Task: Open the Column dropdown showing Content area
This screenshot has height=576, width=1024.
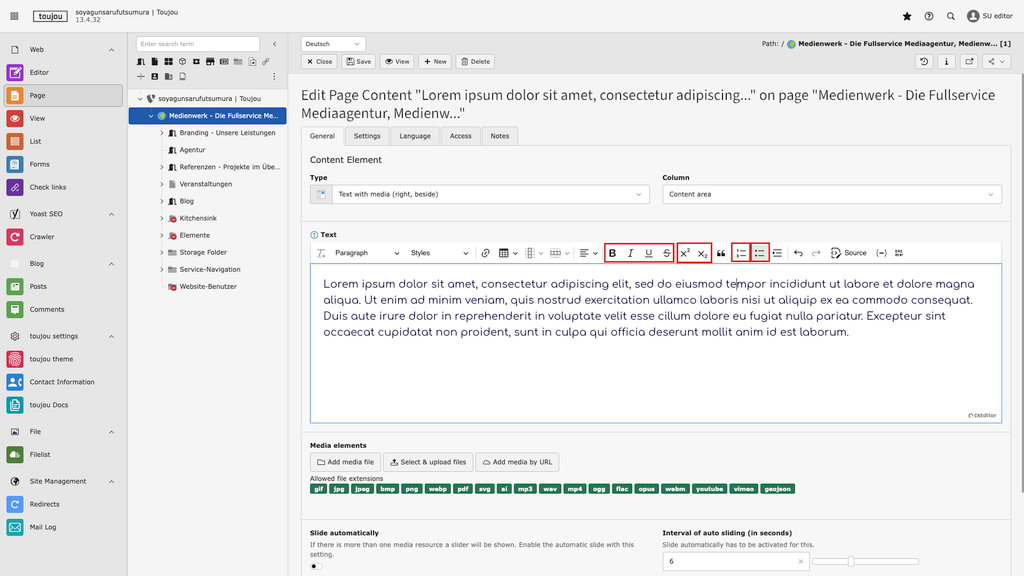Action: 831,195
